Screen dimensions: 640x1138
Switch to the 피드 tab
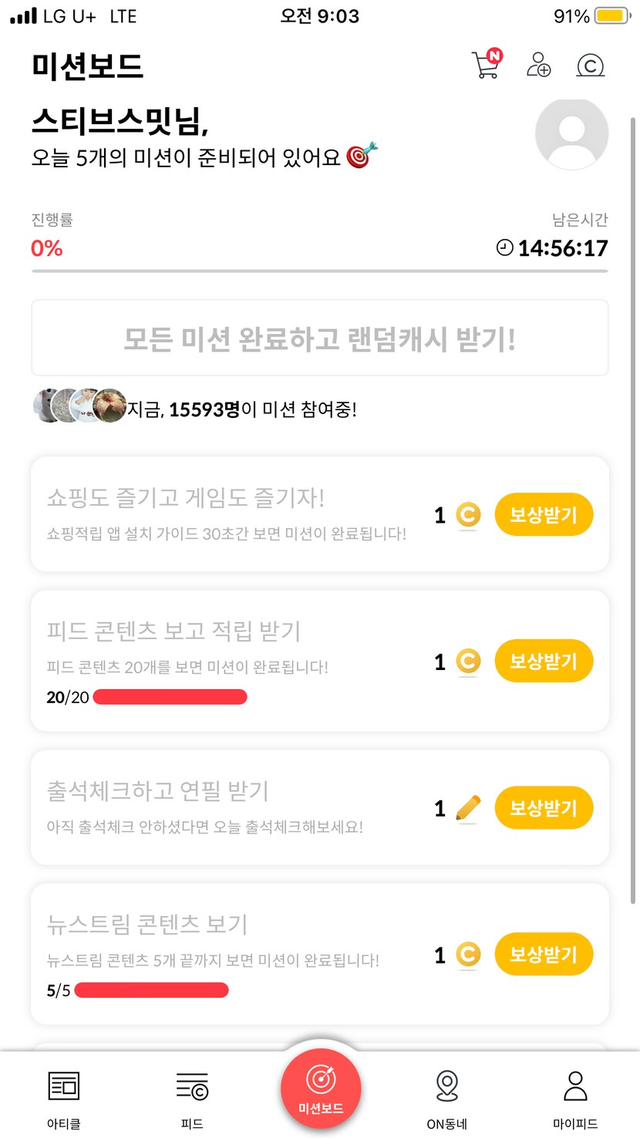[192, 1096]
